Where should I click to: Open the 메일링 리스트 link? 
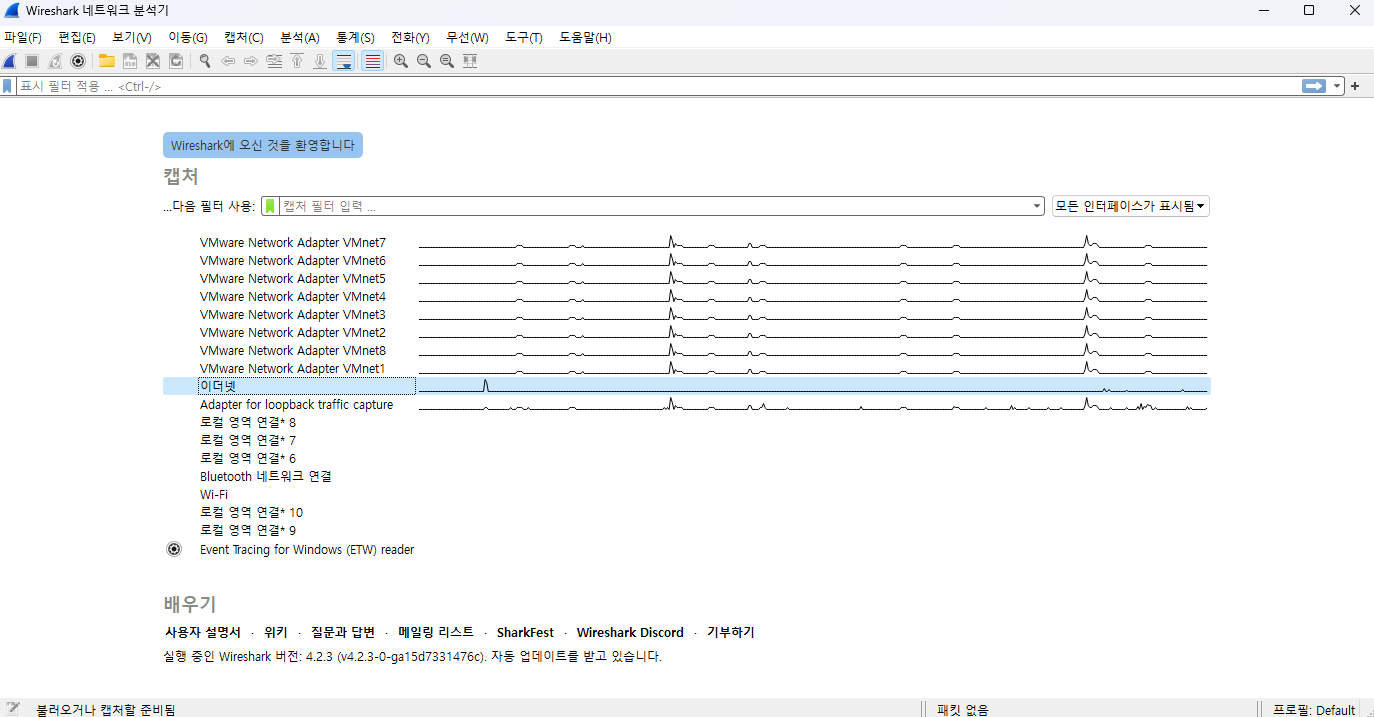(x=436, y=633)
